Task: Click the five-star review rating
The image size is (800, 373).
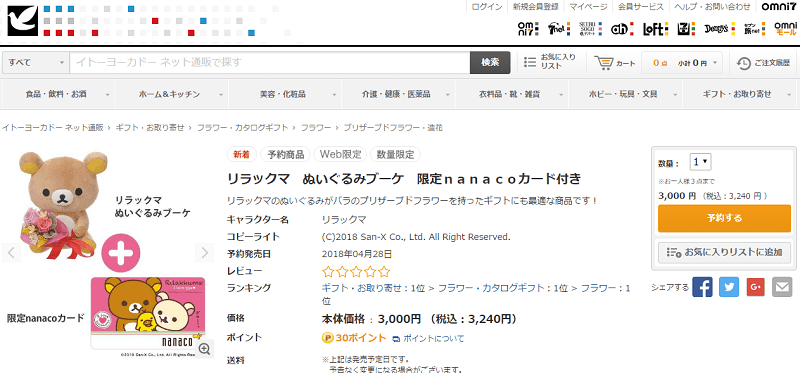Action: pos(356,271)
